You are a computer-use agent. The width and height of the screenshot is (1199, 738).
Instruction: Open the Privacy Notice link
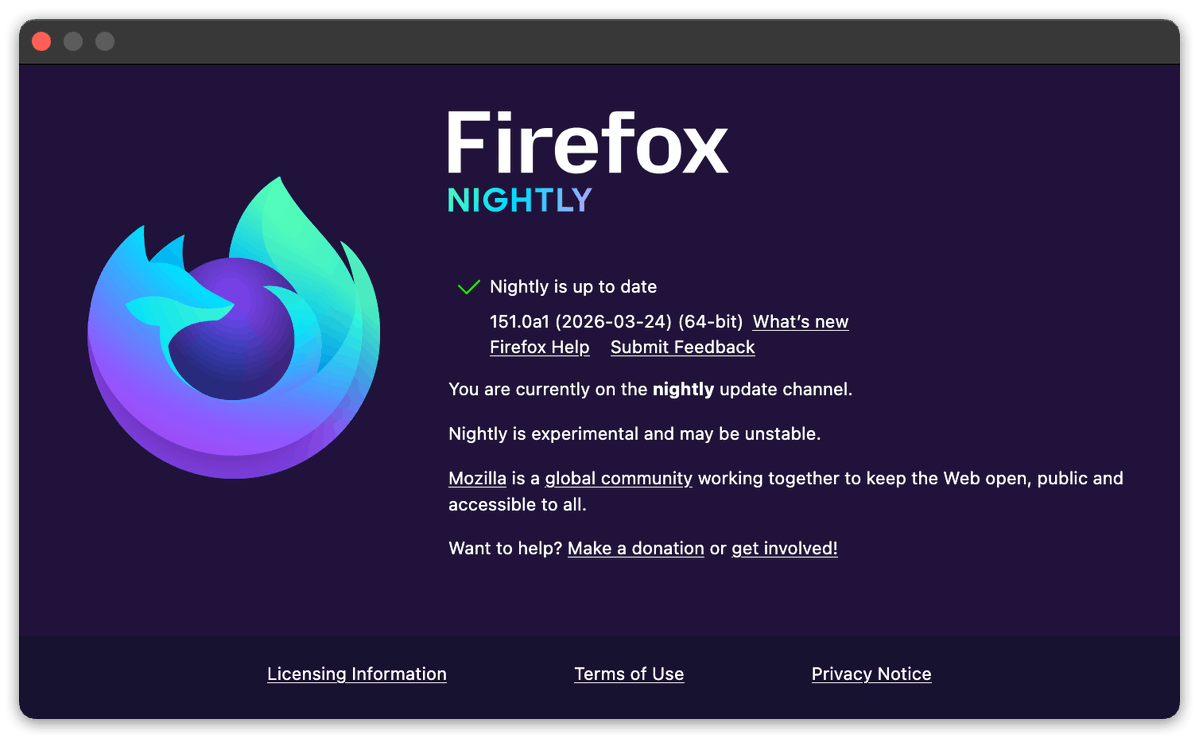click(x=871, y=674)
